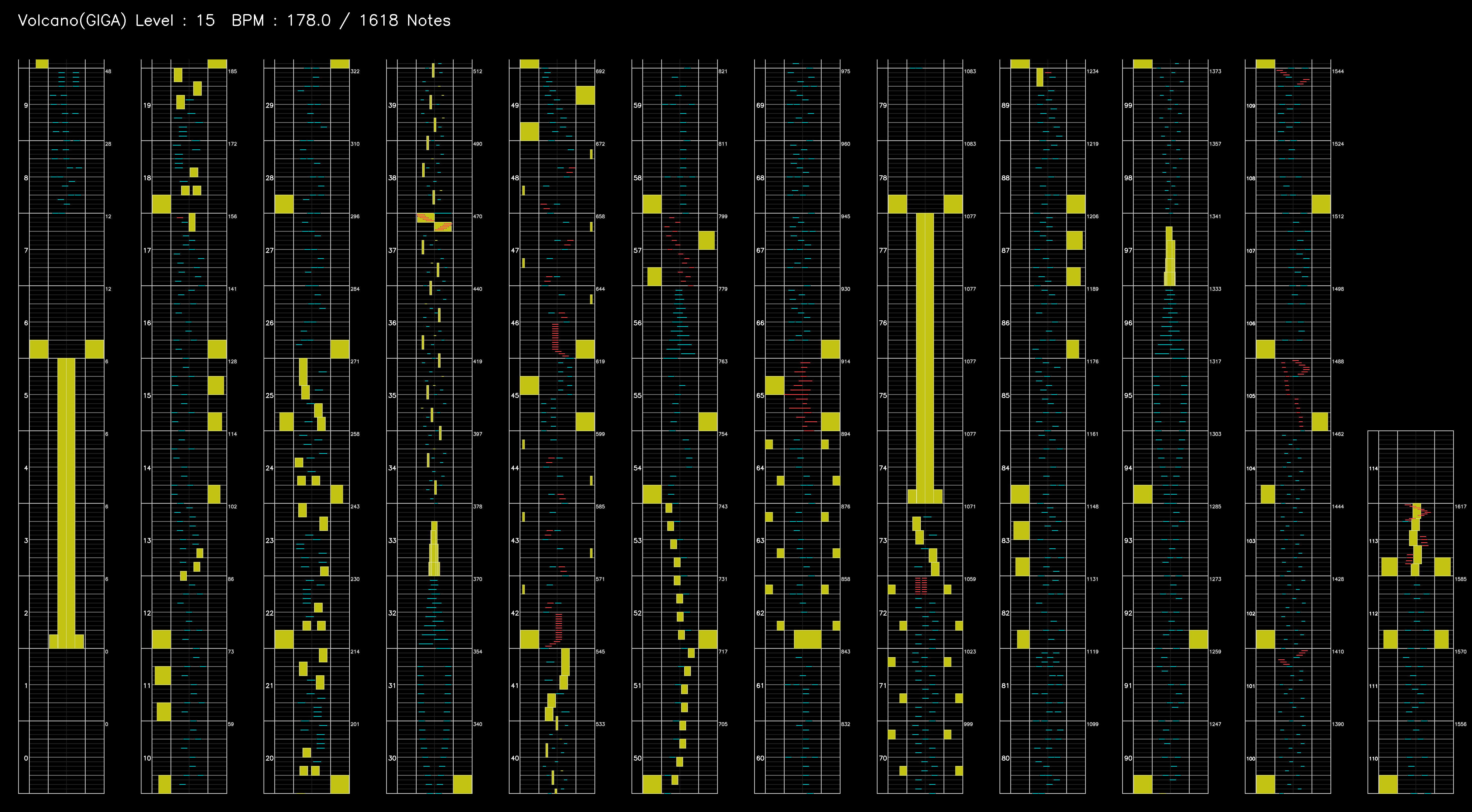Click the measure number label "53"
Image resolution: width=1472 pixels, height=812 pixels.
tap(637, 540)
